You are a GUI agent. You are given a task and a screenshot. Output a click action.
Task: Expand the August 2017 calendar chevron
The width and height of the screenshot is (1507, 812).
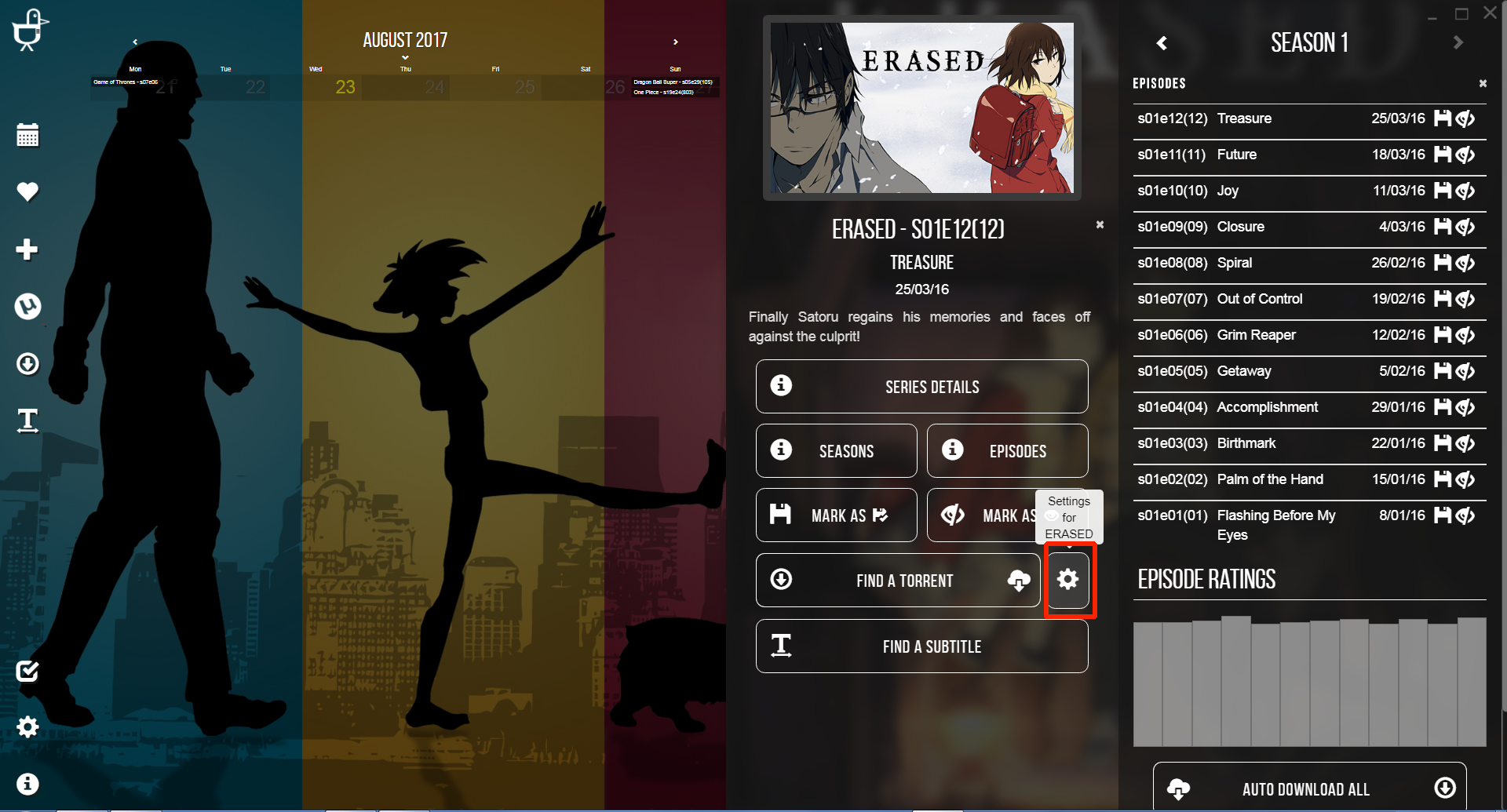click(405, 57)
